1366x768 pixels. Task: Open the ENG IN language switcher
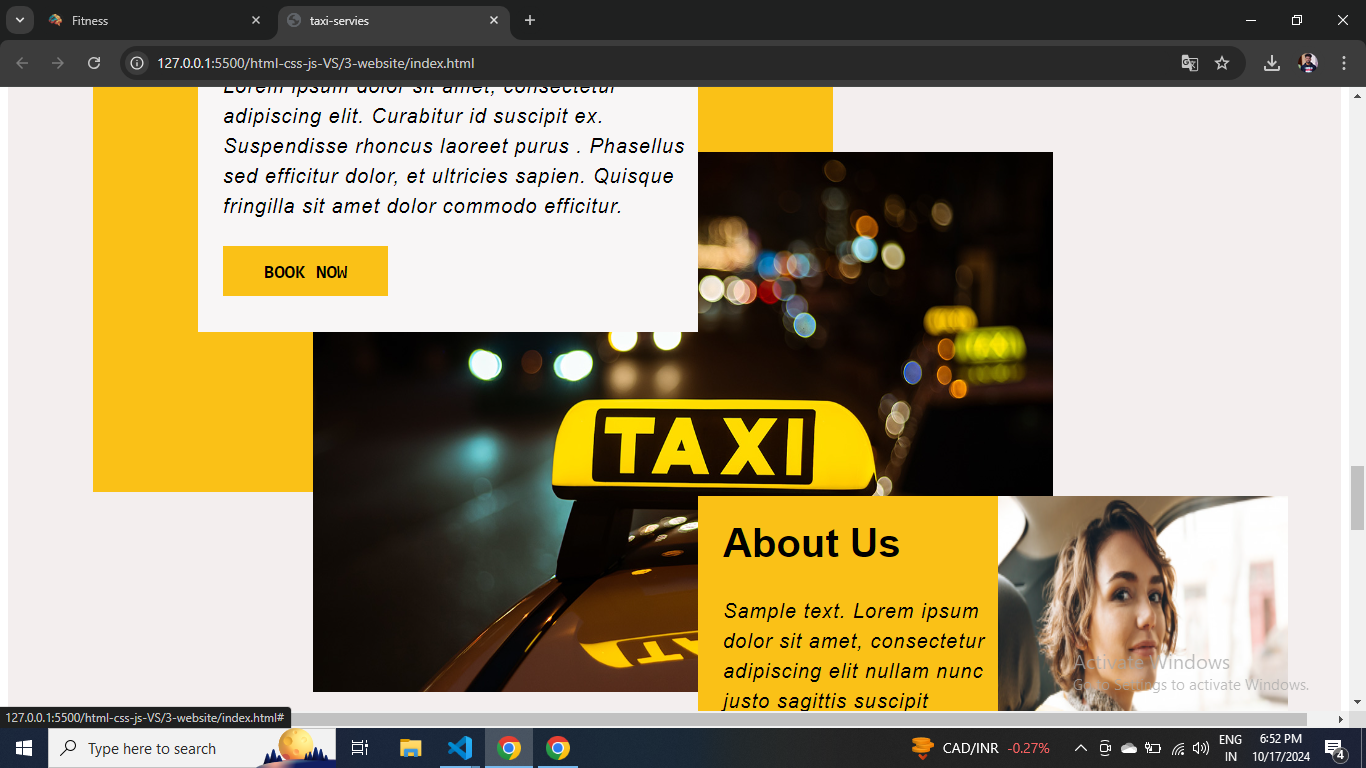point(1231,748)
